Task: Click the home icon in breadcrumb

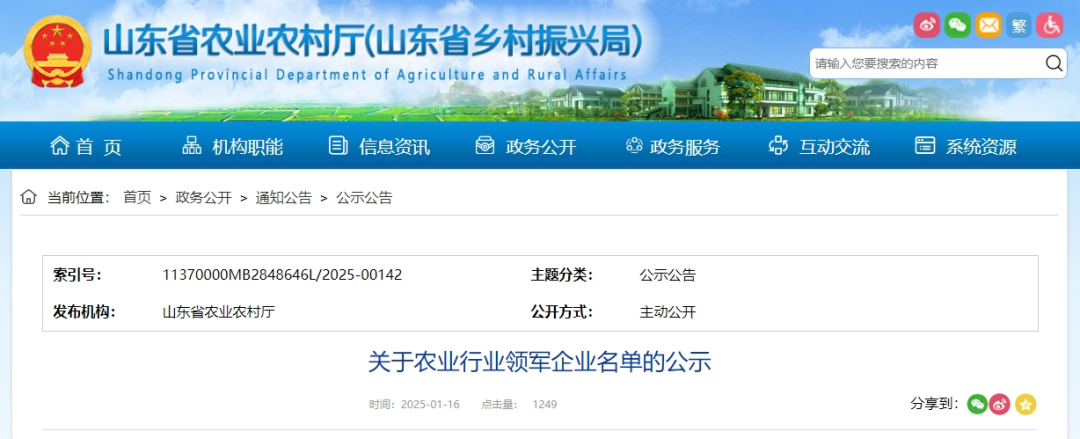Action: pos(28,197)
